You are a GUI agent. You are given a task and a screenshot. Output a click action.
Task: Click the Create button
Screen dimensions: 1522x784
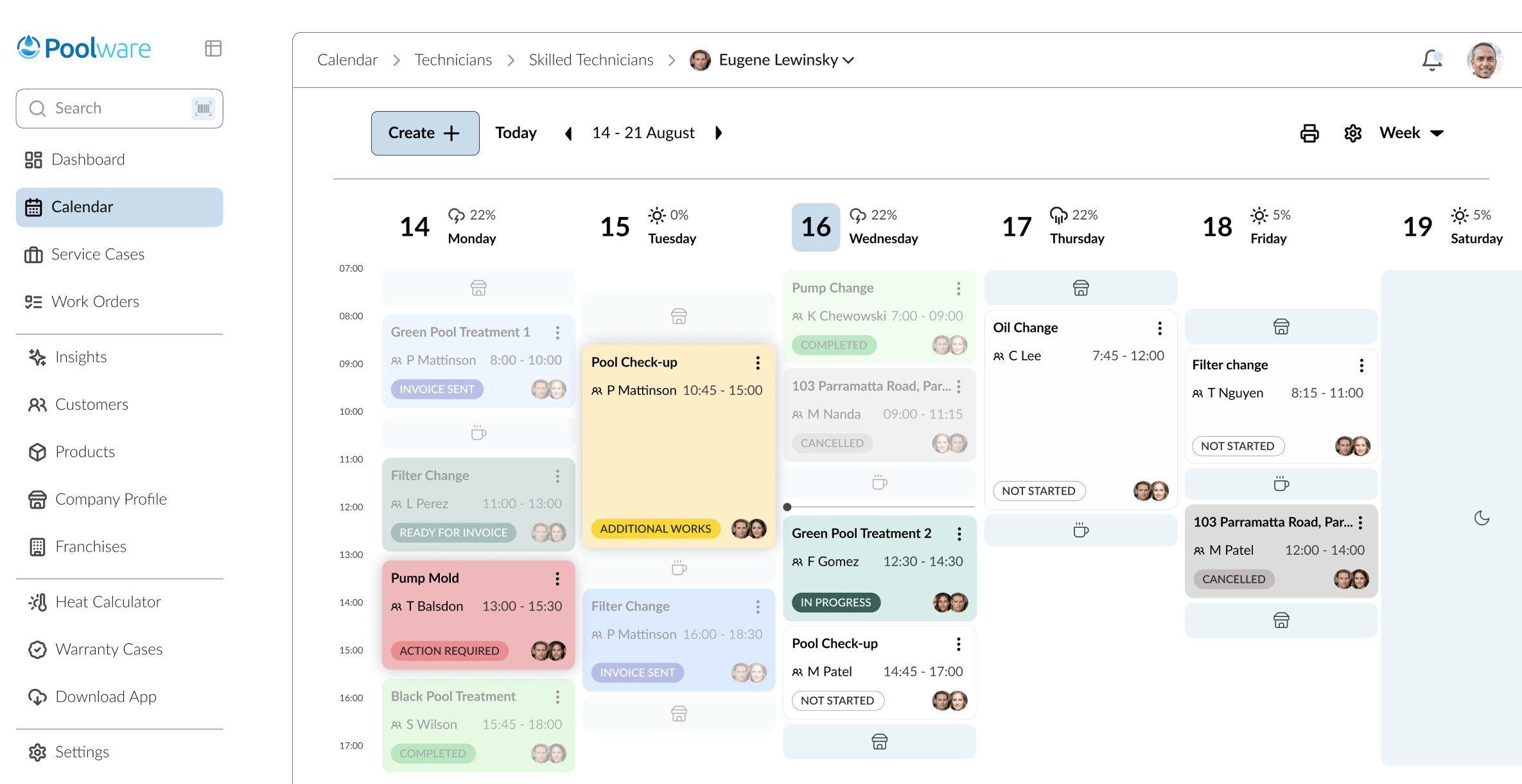tap(425, 134)
